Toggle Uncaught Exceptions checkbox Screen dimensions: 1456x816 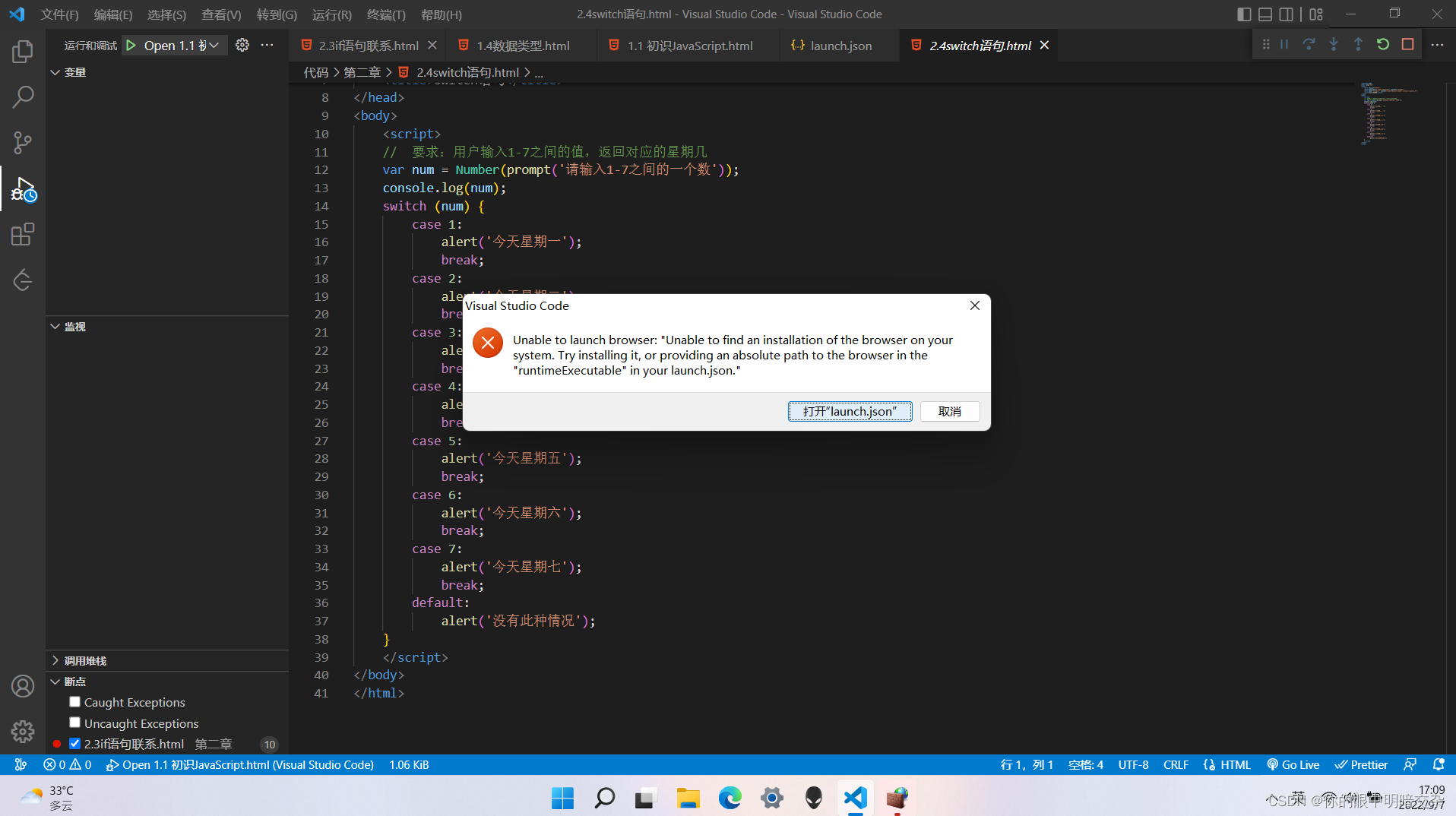click(74, 723)
